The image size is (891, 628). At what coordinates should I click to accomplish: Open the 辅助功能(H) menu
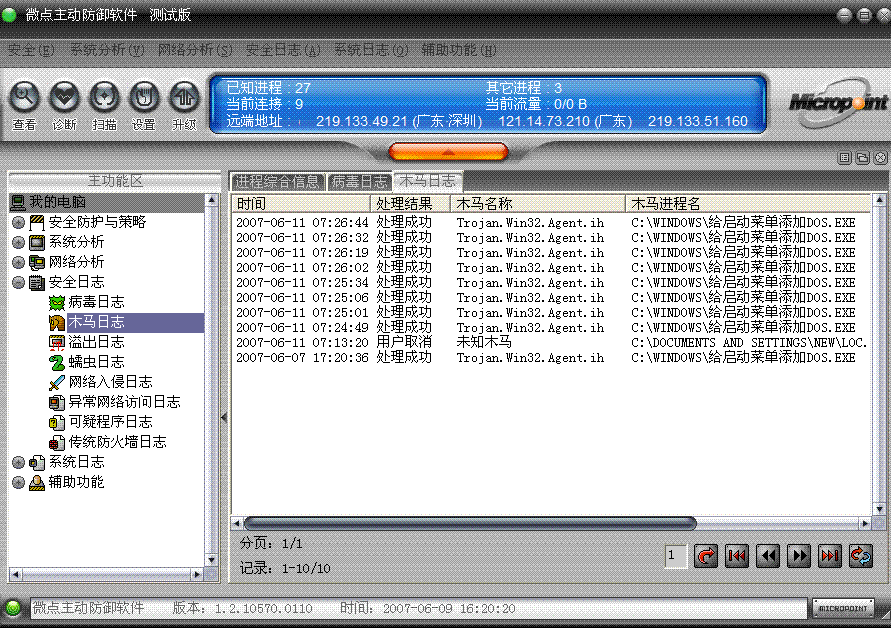pyautogui.click(x=459, y=50)
